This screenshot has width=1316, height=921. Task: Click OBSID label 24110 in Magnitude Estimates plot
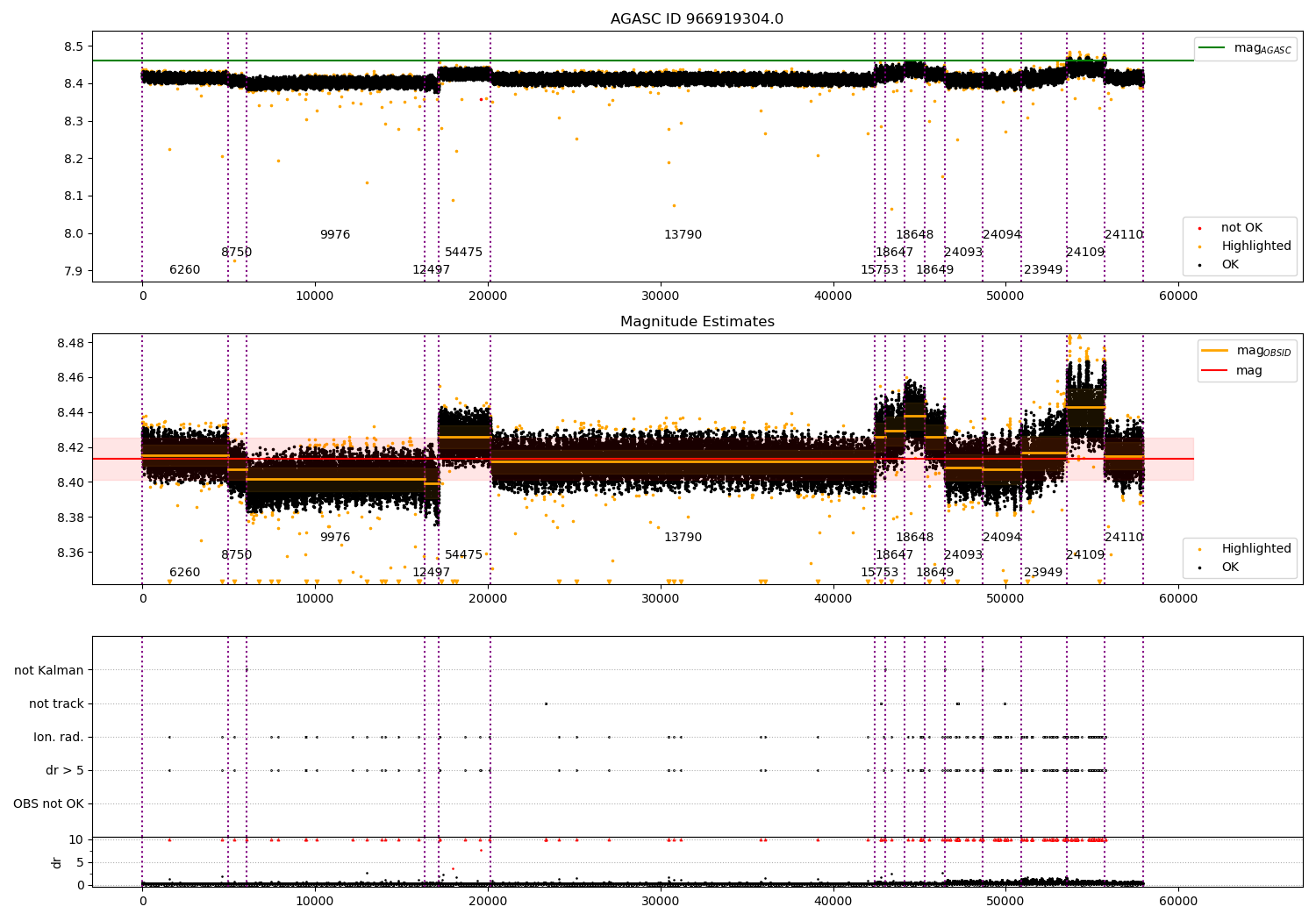tap(1124, 538)
